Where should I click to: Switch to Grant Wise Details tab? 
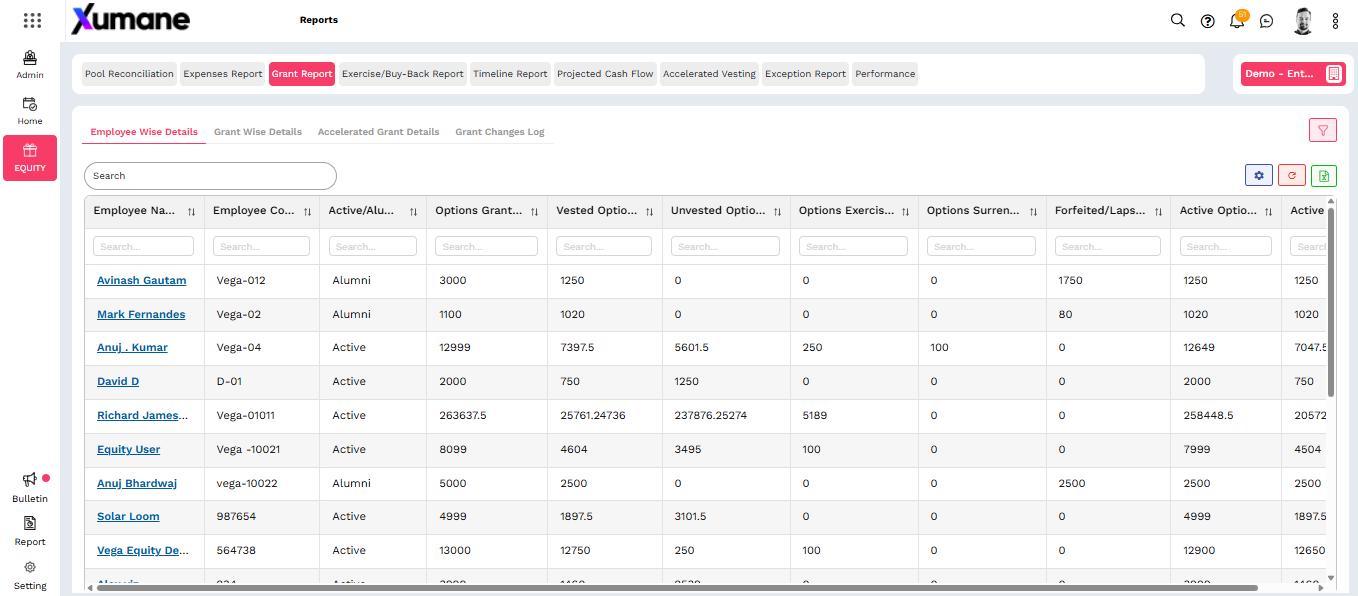coord(257,132)
